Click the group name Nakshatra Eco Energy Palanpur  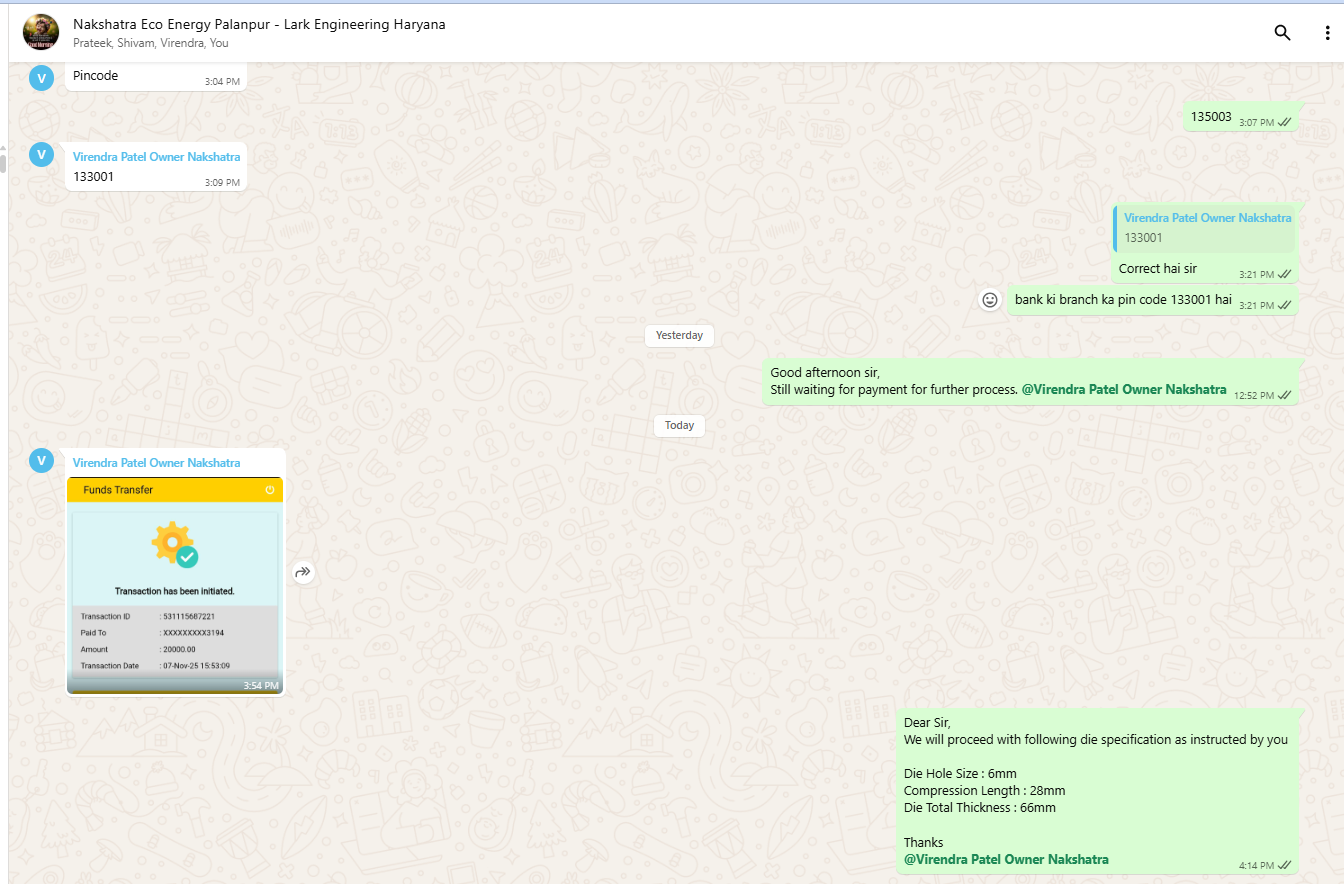[259, 24]
